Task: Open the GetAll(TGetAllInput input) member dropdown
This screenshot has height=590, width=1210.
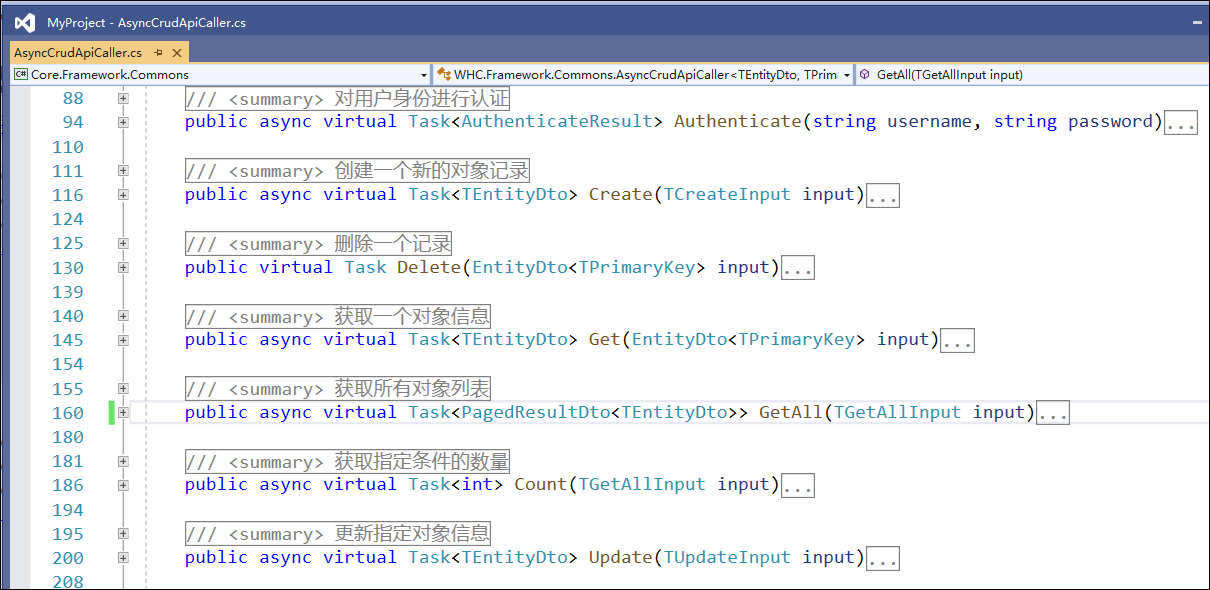Action: point(1030,74)
